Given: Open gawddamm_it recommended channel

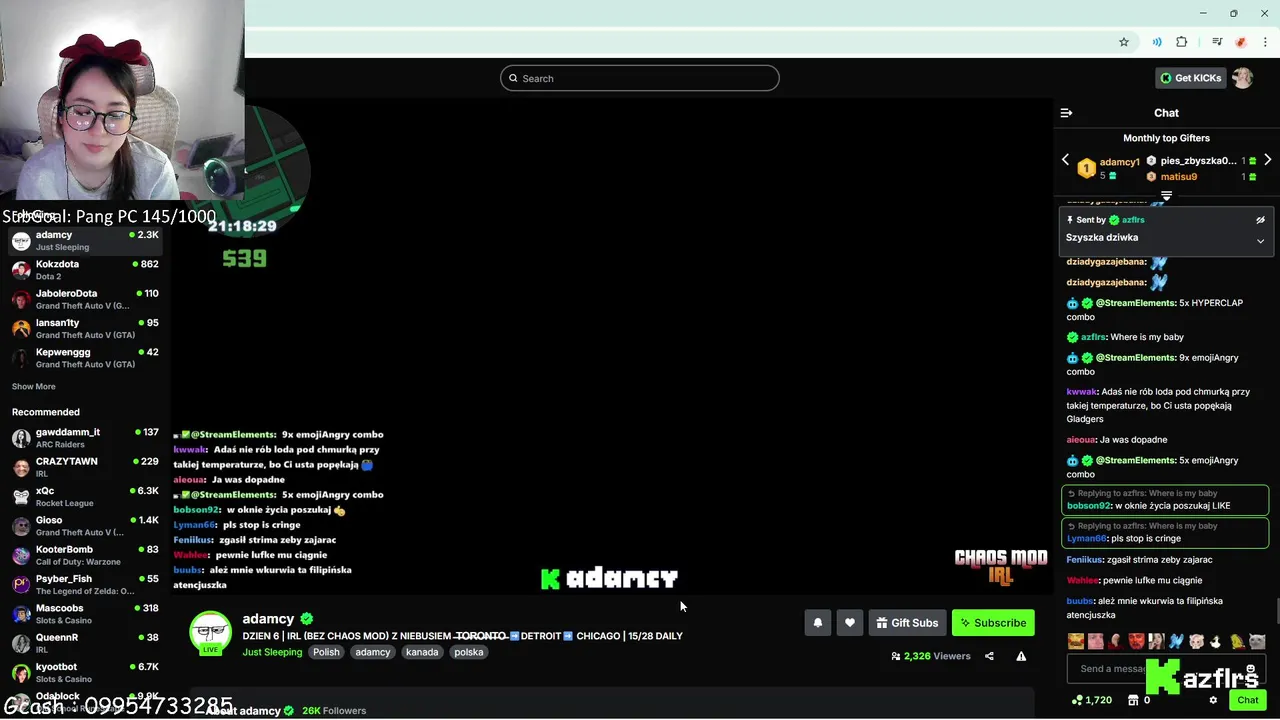Looking at the screenshot, I should [x=85, y=438].
